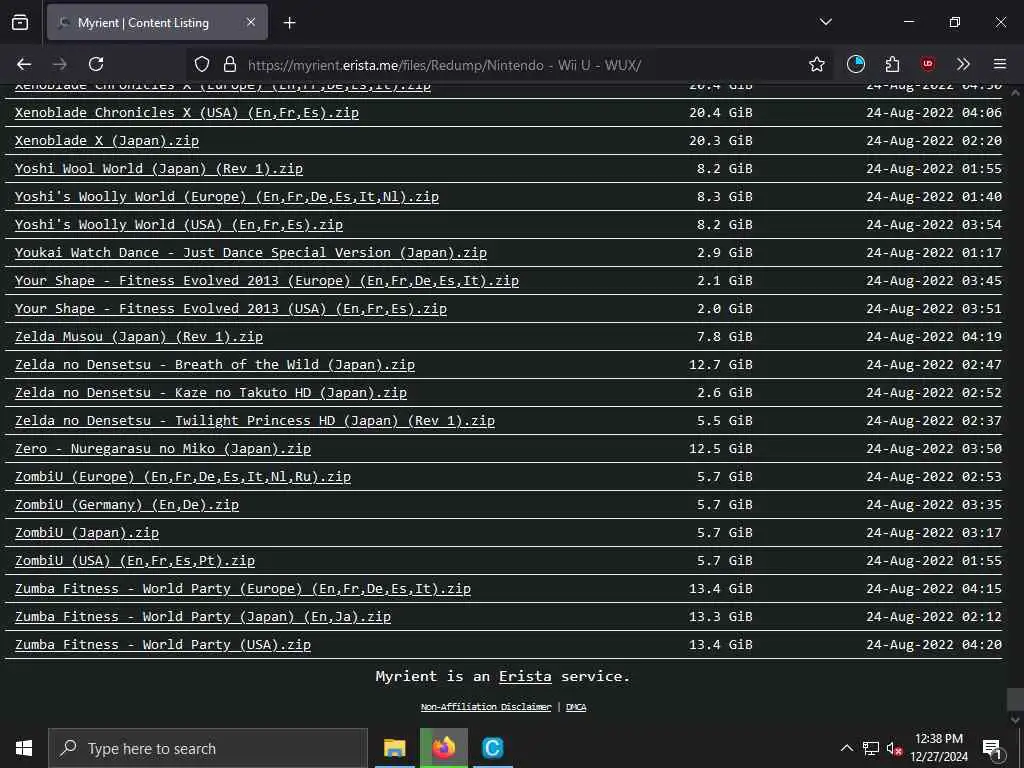Click the Firefox taskbar icon
This screenshot has height=768, width=1024.
(x=443, y=748)
